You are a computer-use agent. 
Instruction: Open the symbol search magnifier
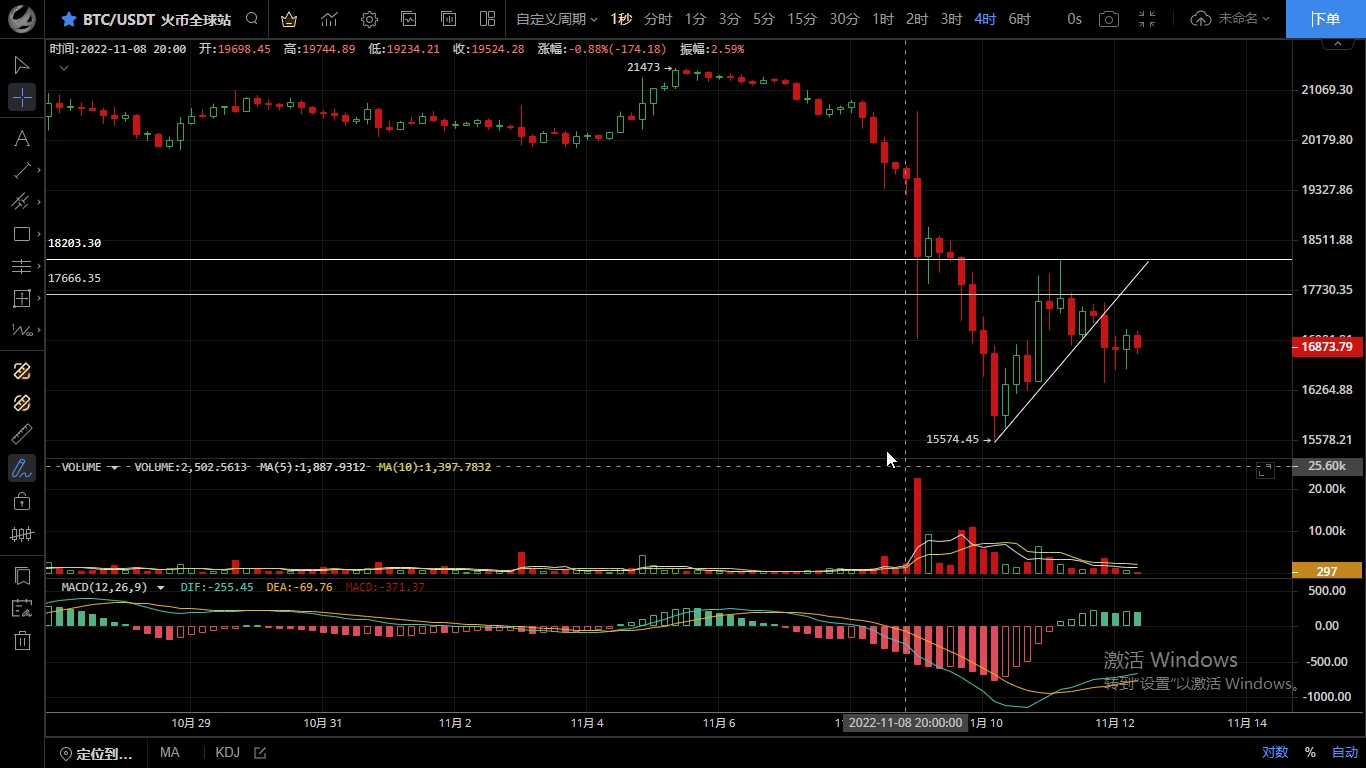252,19
